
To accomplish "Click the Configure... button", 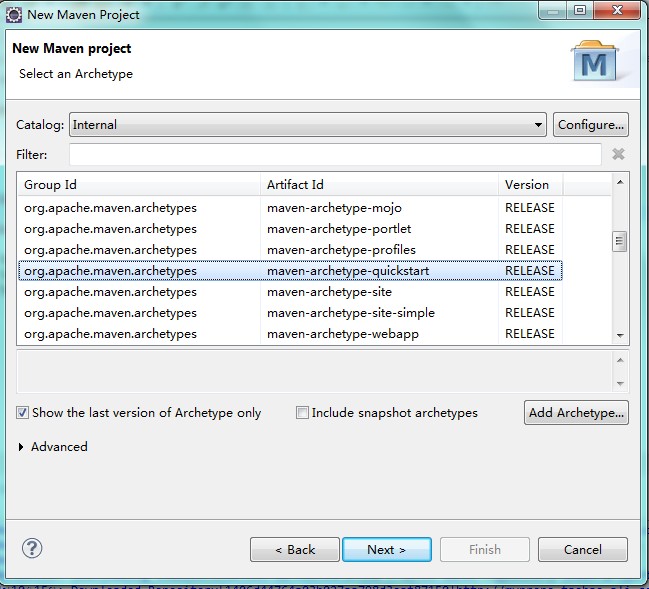I will pos(591,125).
